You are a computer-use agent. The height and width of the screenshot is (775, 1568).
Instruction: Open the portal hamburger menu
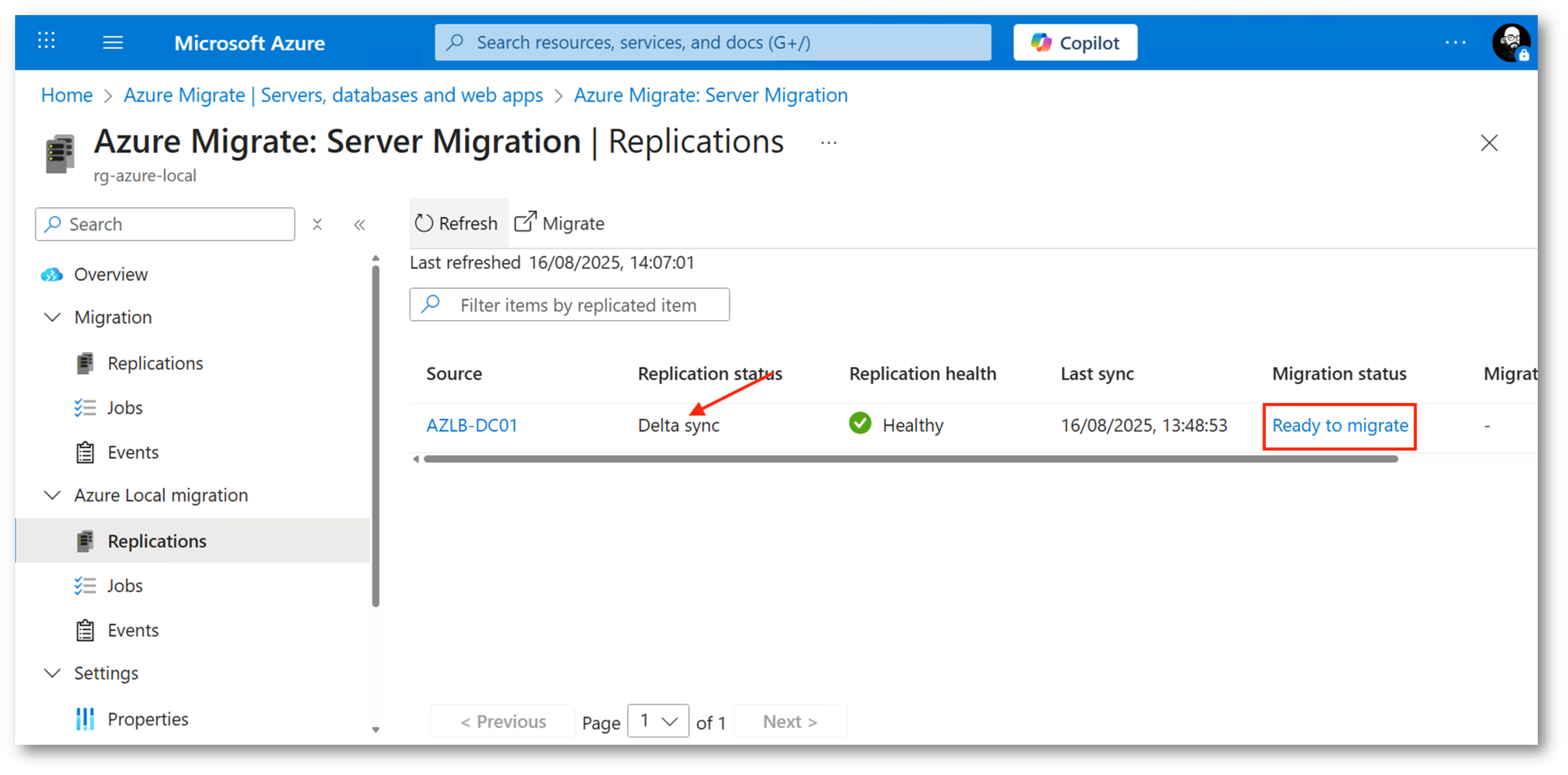click(113, 43)
